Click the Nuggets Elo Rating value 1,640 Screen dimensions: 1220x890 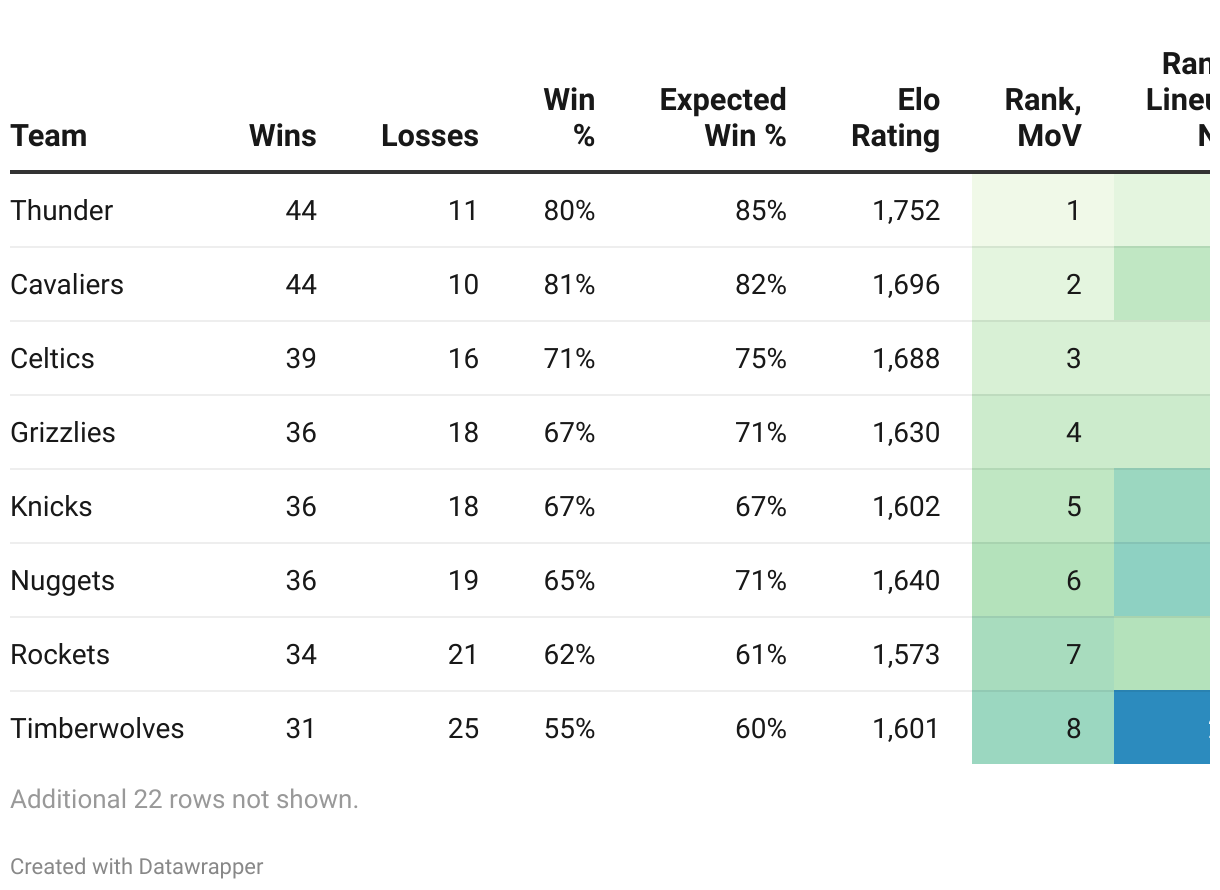coord(906,581)
